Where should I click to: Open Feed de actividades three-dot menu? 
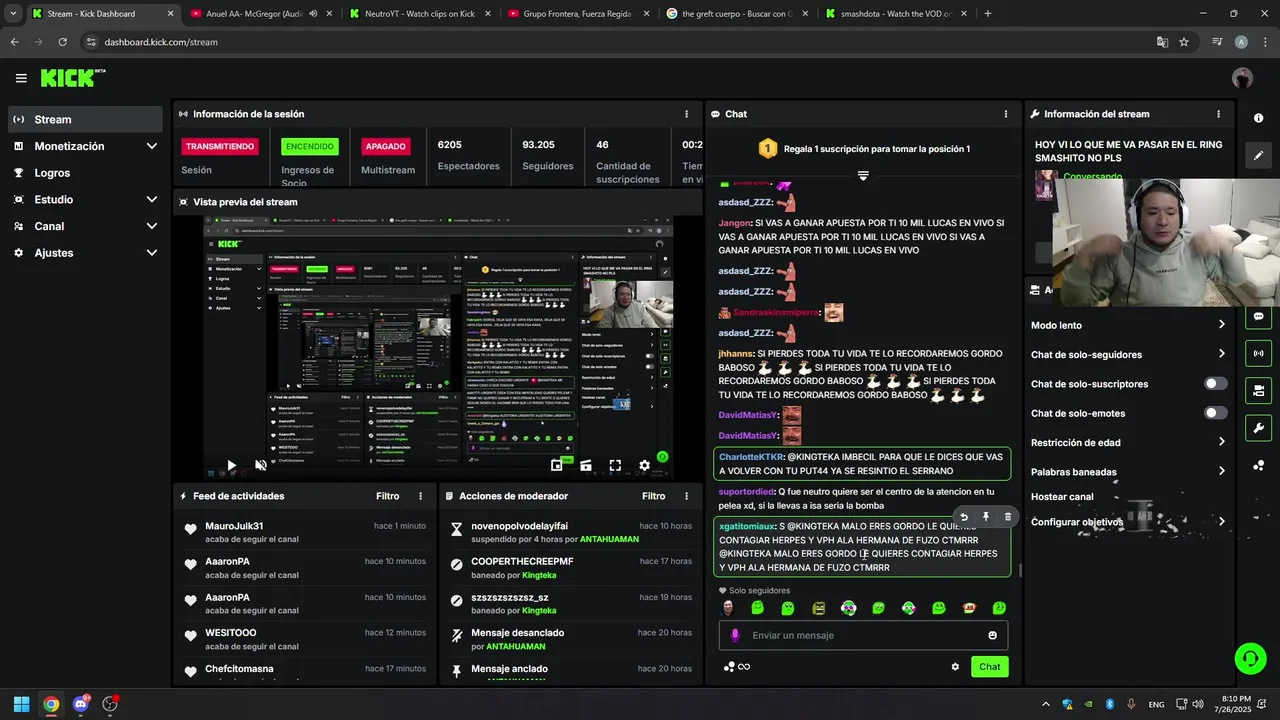(x=420, y=496)
